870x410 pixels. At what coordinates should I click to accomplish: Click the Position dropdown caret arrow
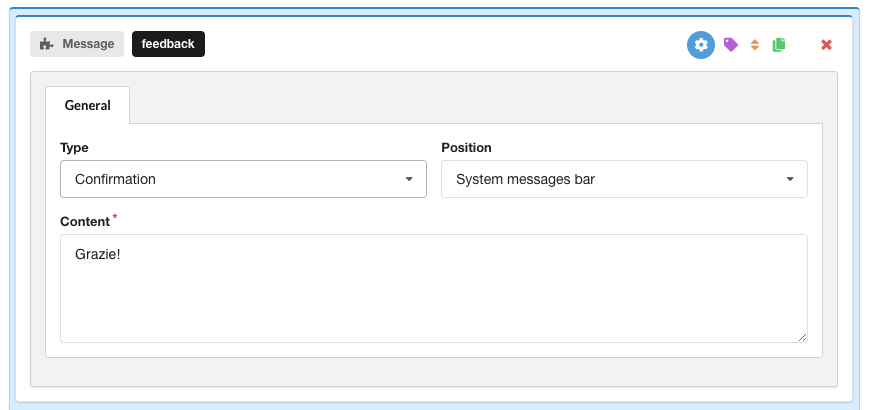pyautogui.click(x=790, y=179)
